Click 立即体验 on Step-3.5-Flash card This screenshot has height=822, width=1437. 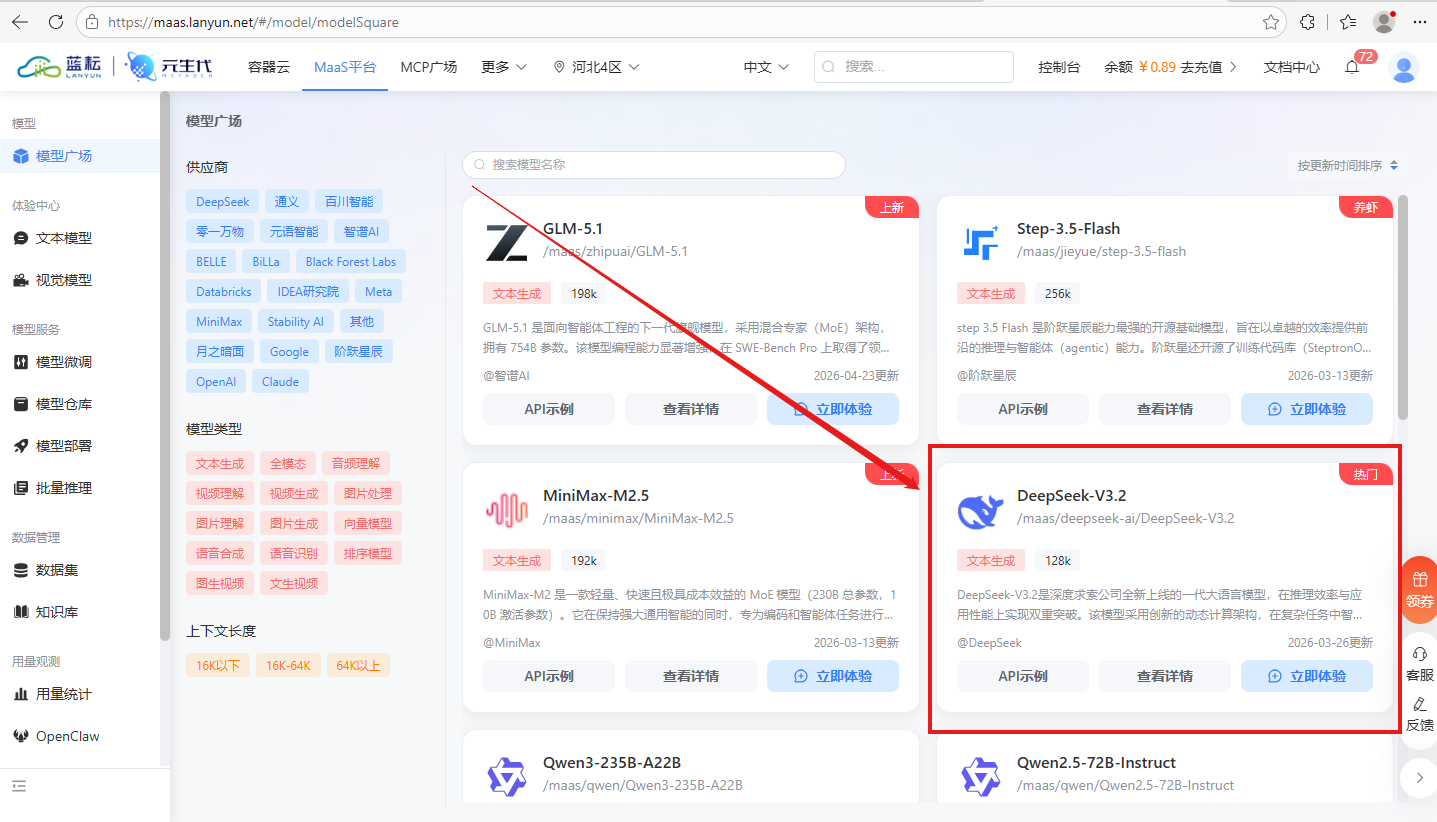tap(1307, 410)
